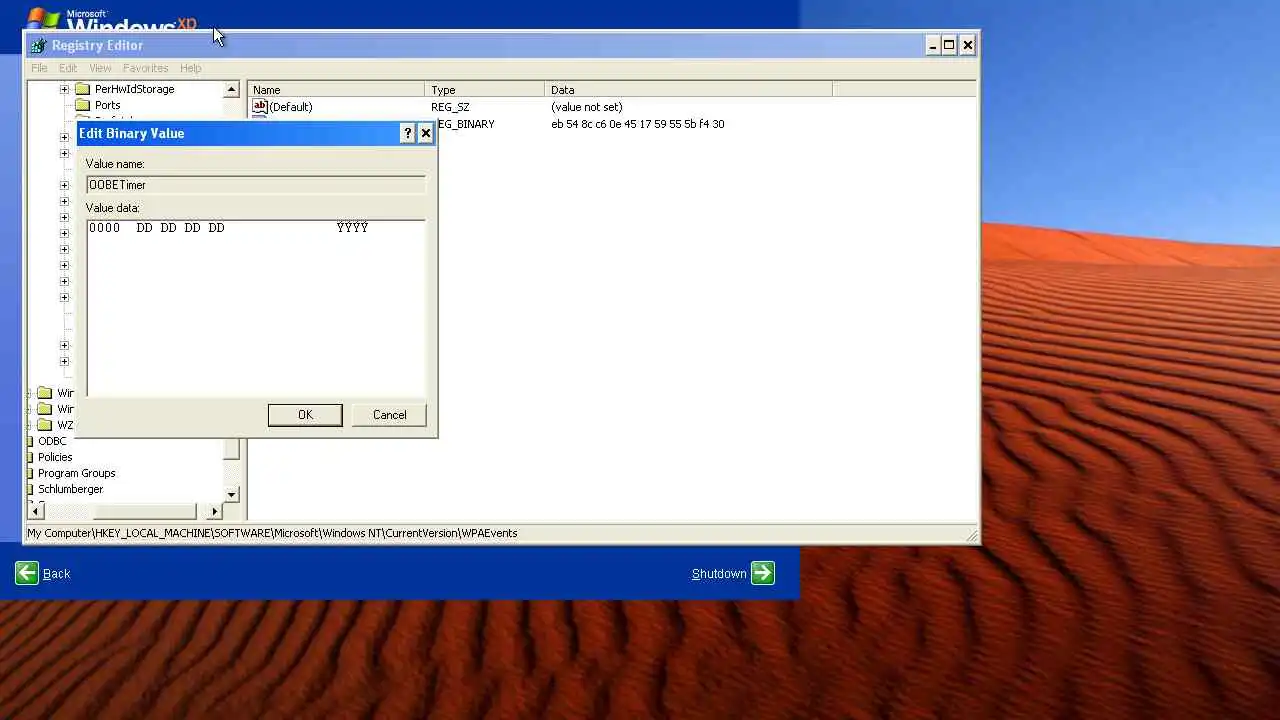Click the 'DD DD DD DD' hex bytes

point(180,228)
